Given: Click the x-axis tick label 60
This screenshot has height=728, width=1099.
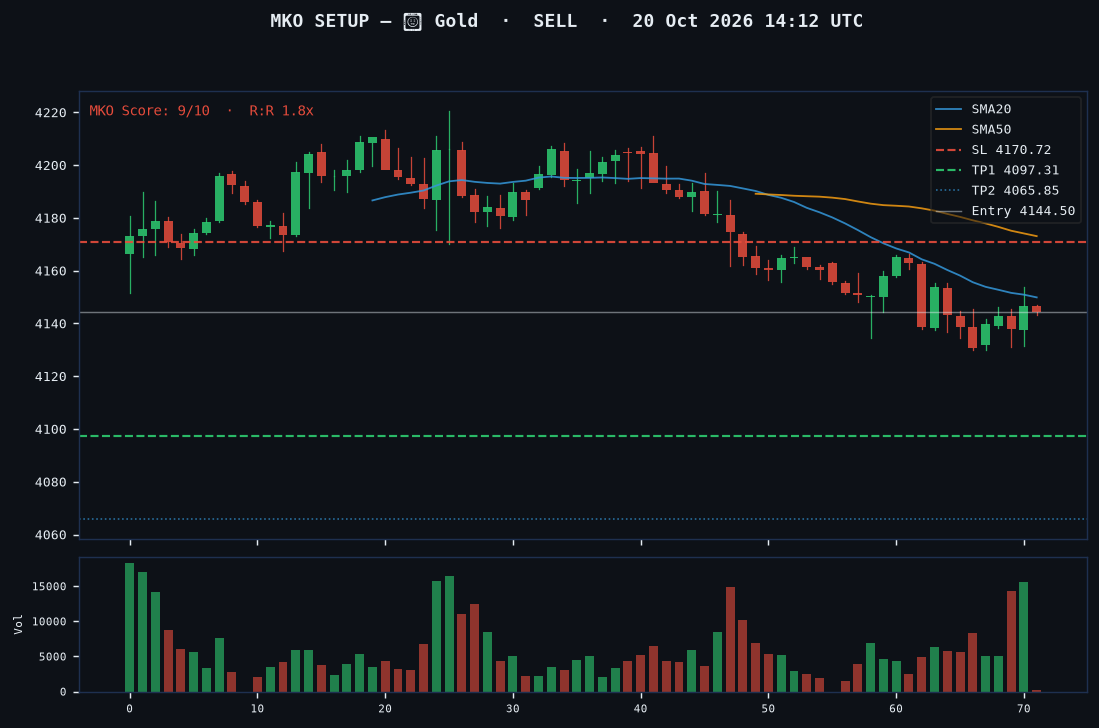Looking at the screenshot, I should click(896, 708).
